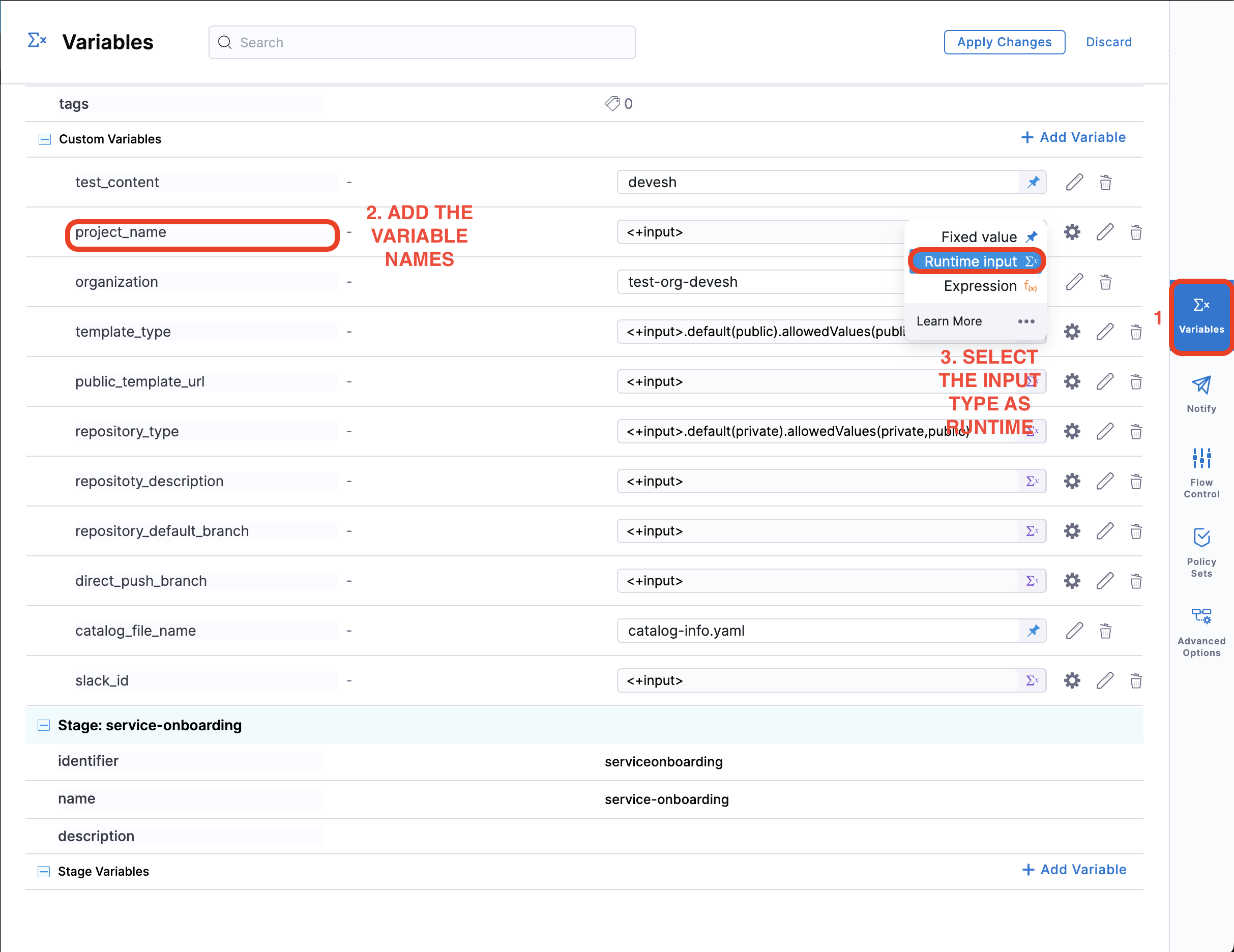
Task: Delete the test_content variable
Action: coord(1105,183)
